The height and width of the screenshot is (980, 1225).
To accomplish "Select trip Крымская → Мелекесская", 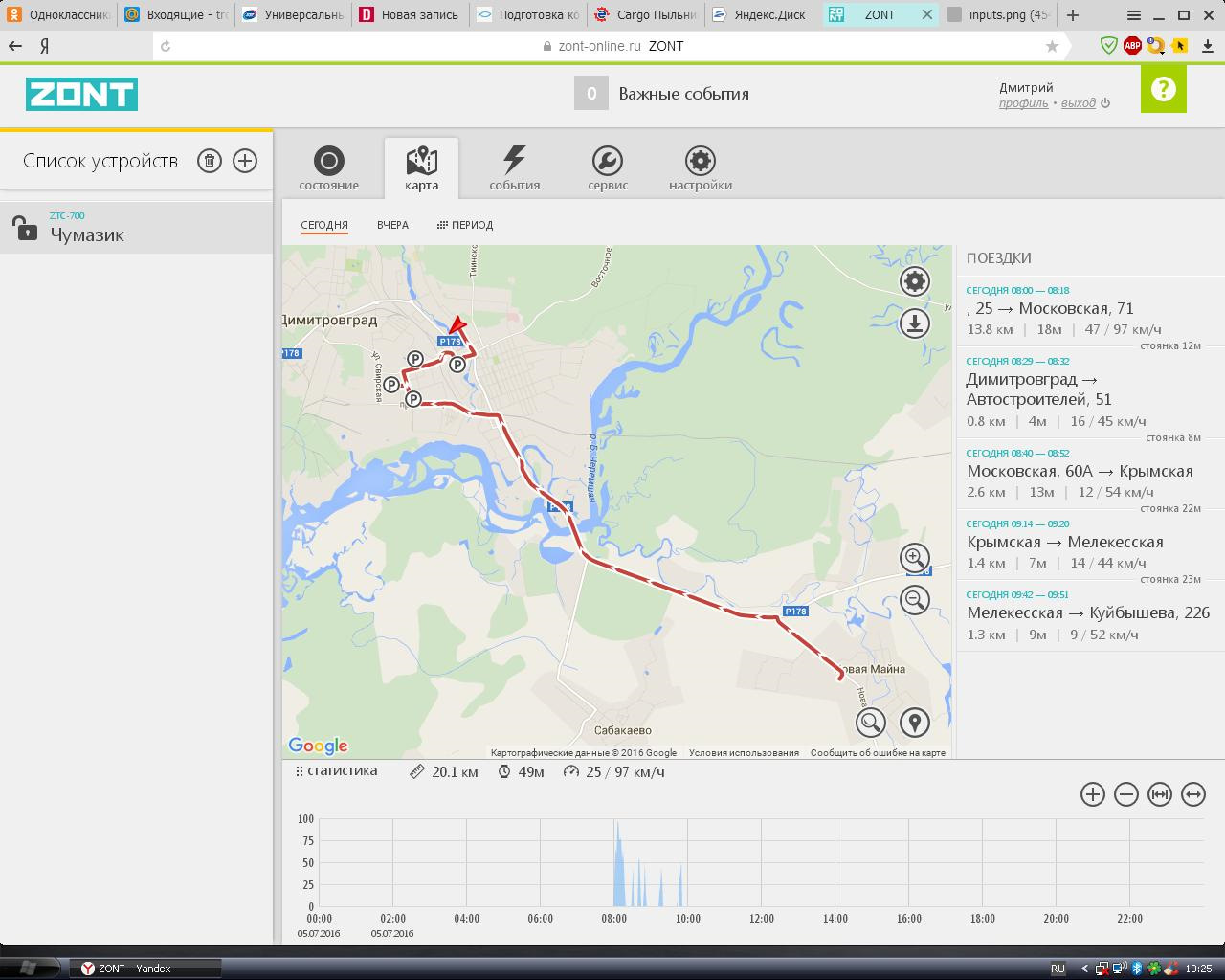I will [1091, 546].
